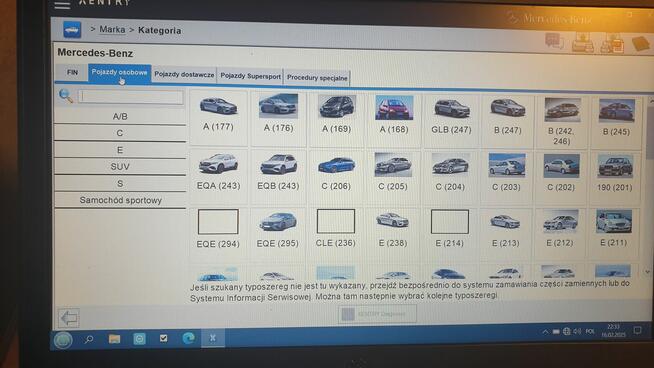Open the chat messages icon top right
This screenshot has width=654, height=368.
pyautogui.click(x=554, y=41)
